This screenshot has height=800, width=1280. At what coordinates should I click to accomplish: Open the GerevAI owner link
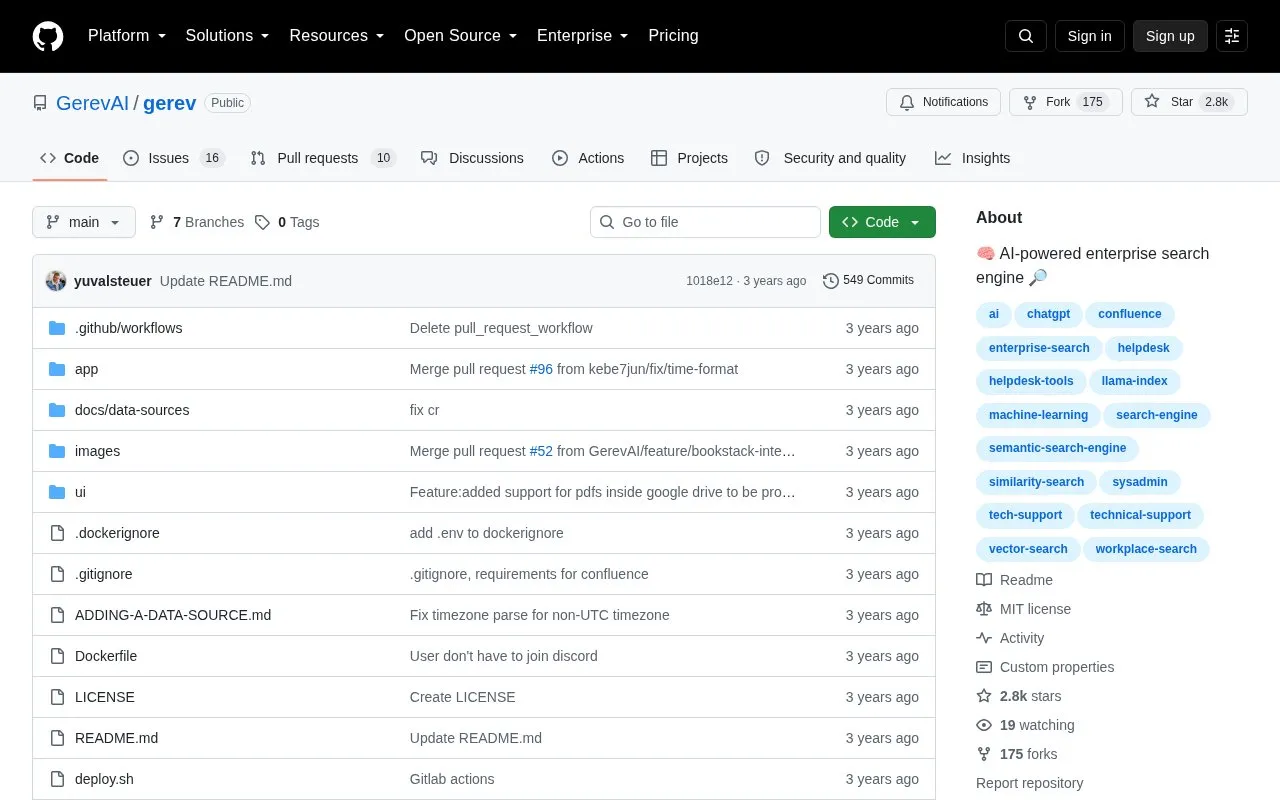(x=92, y=103)
